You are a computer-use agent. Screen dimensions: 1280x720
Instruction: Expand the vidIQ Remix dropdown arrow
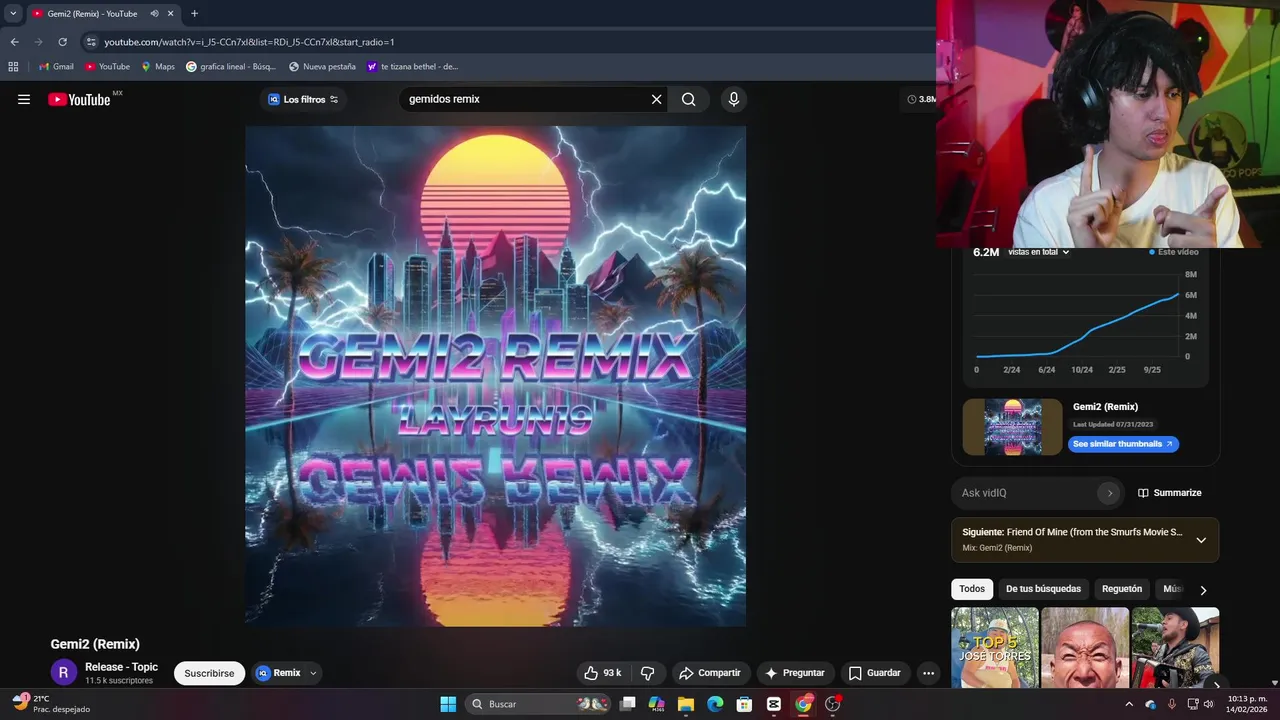pyautogui.click(x=313, y=673)
